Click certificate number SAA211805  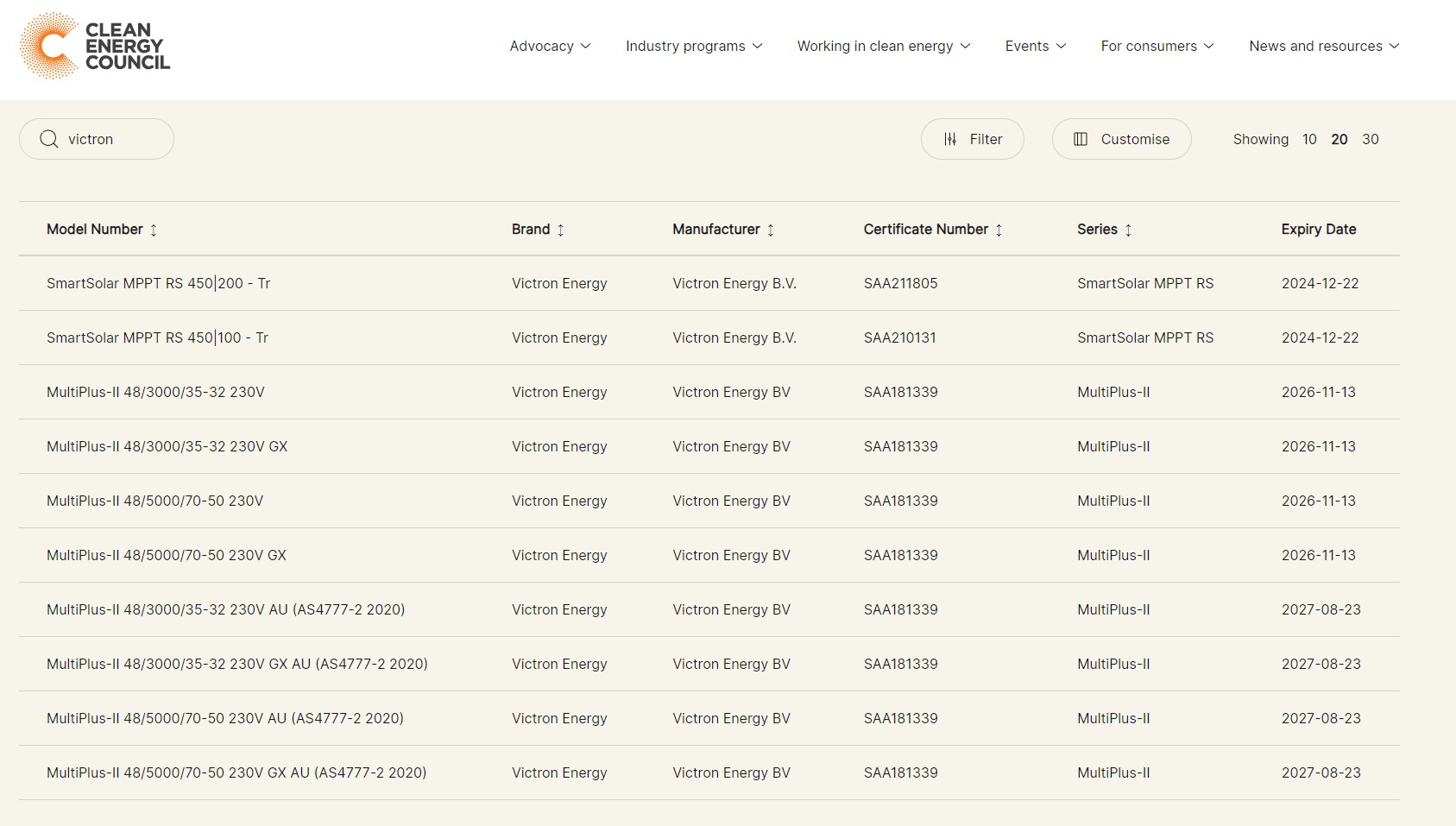point(901,283)
